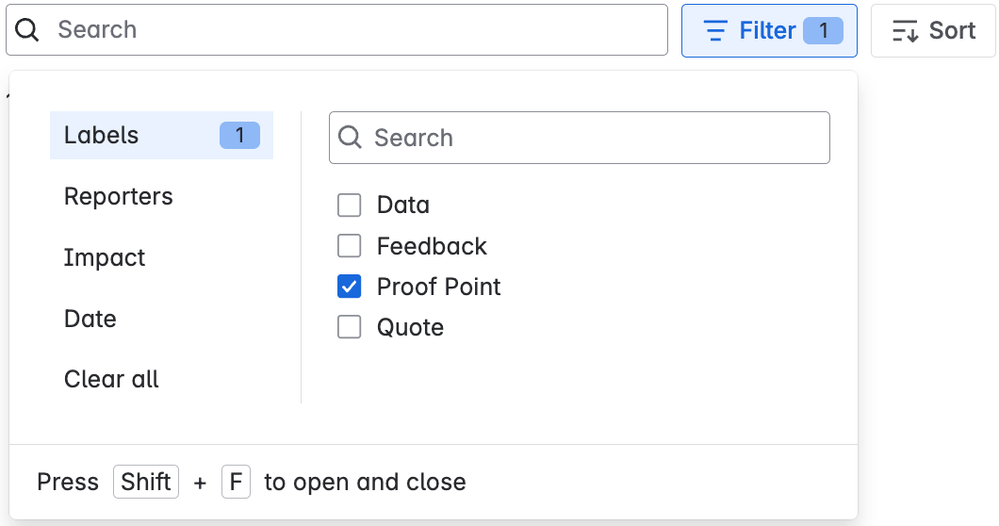Click the Proof Point label text

pyautogui.click(x=438, y=287)
